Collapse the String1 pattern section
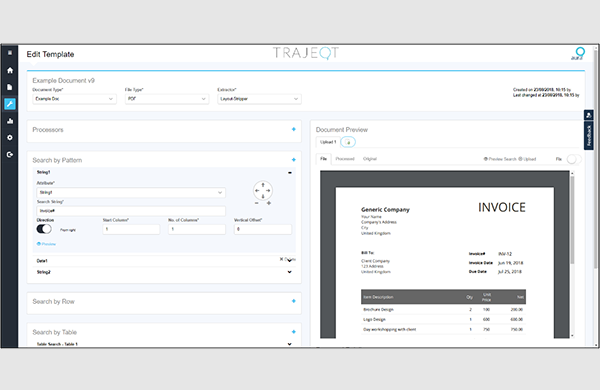This screenshot has width=600, height=390. click(290, 173)
